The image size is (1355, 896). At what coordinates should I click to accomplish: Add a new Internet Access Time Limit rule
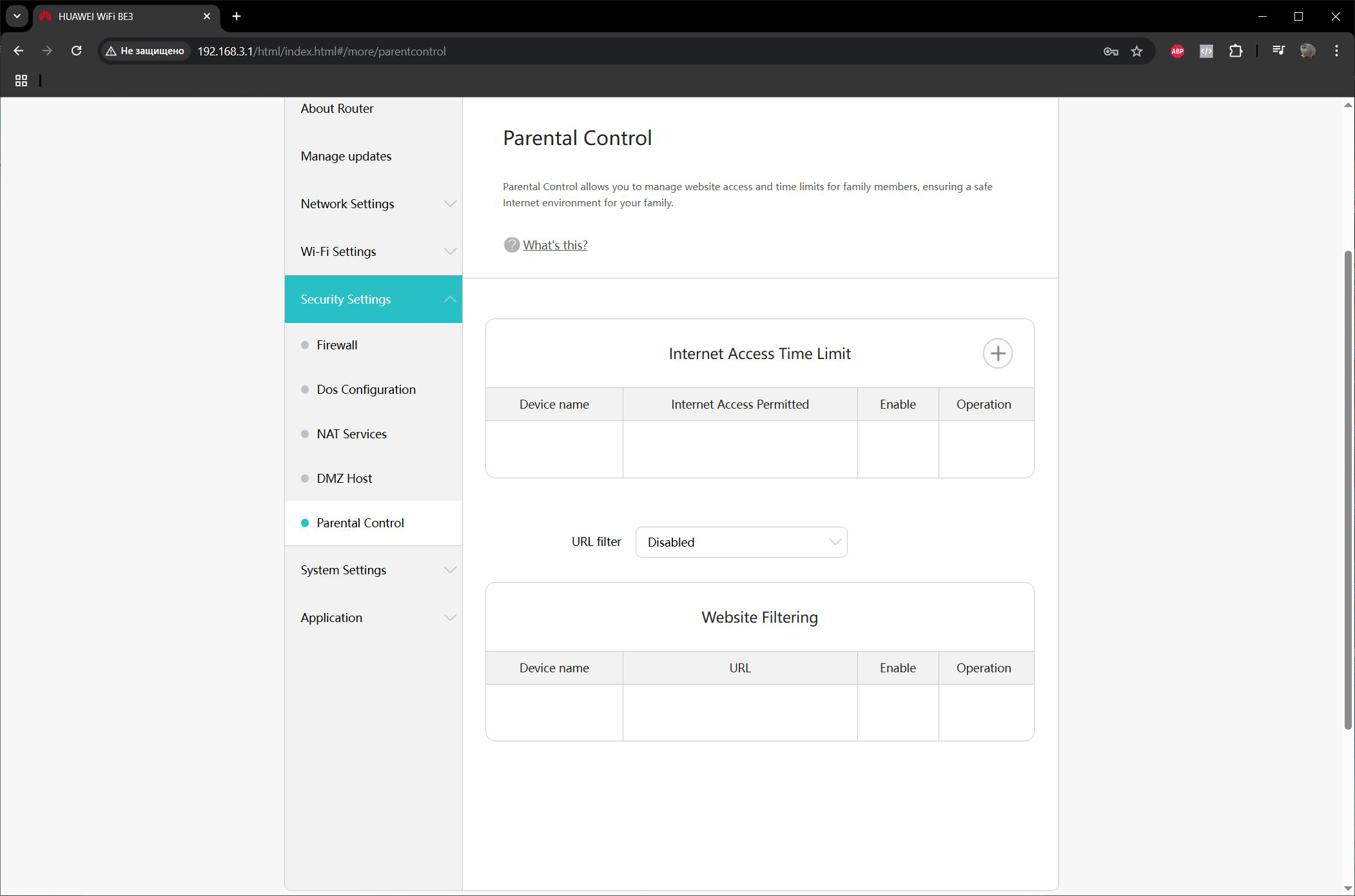997,353
